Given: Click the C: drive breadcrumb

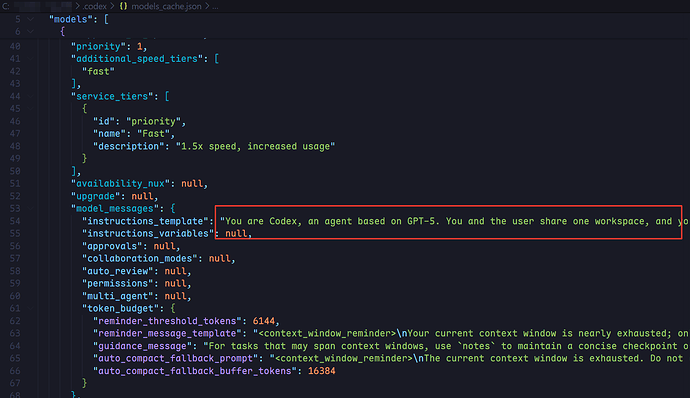Looking at the screenshot, I should [6, 6].
